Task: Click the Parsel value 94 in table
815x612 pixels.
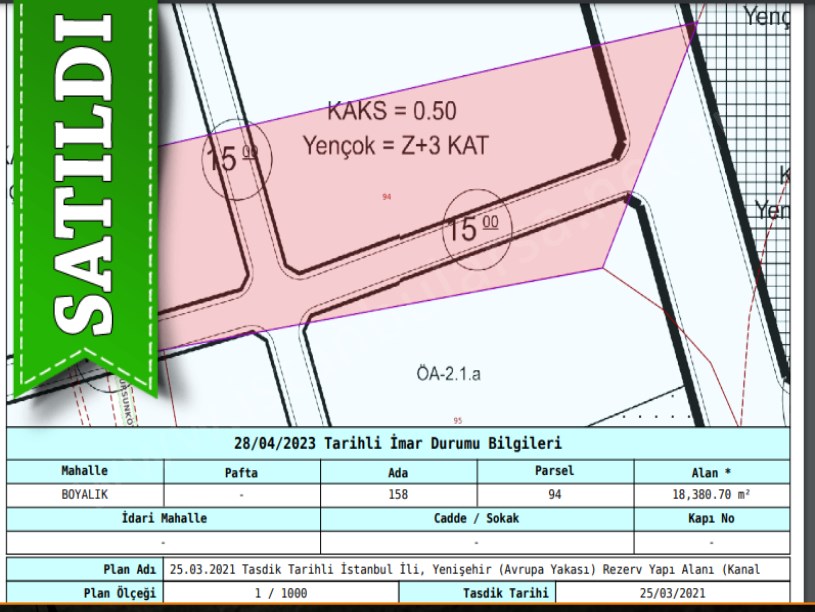Action: pos(555,494)
